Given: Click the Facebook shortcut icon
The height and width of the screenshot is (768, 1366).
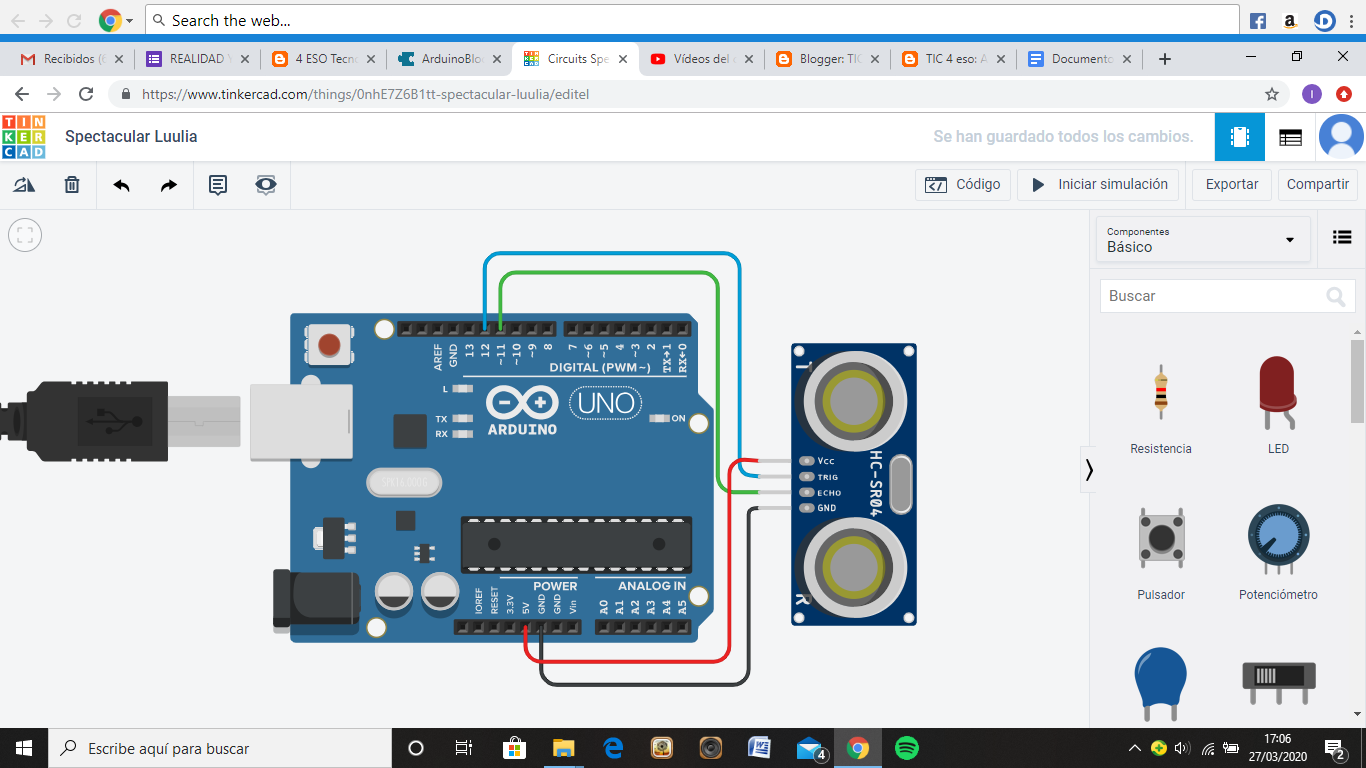Looking at the screenshot, I should [x=1258, y=20].
